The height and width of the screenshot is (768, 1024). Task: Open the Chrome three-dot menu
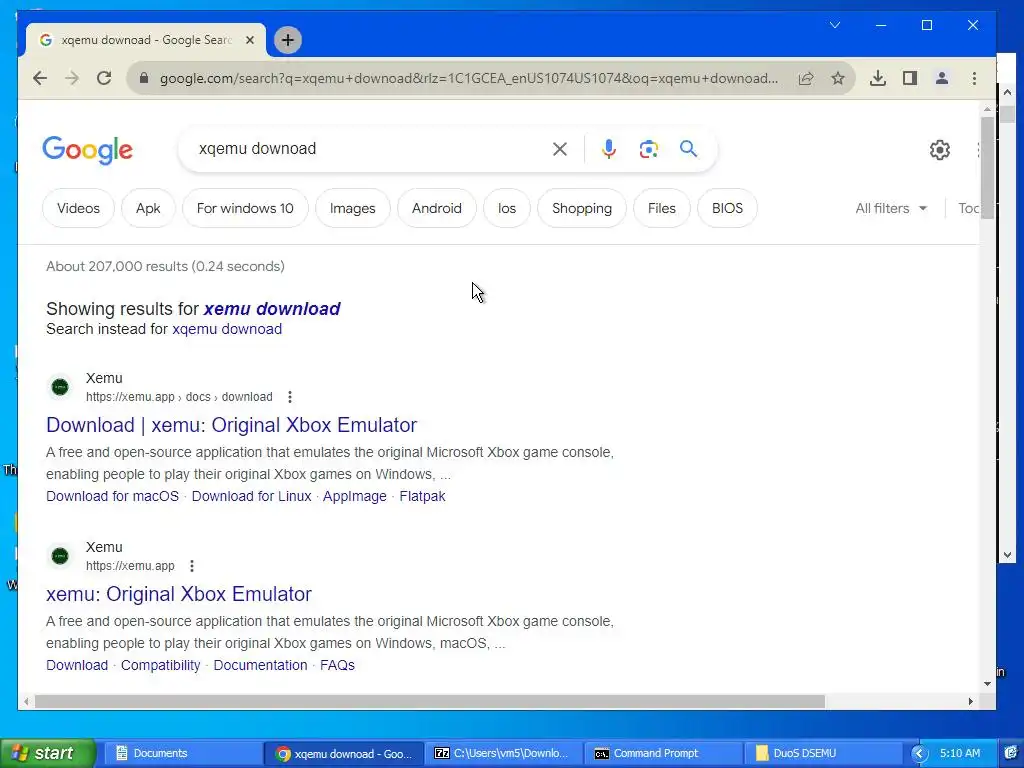click(974, 78)
